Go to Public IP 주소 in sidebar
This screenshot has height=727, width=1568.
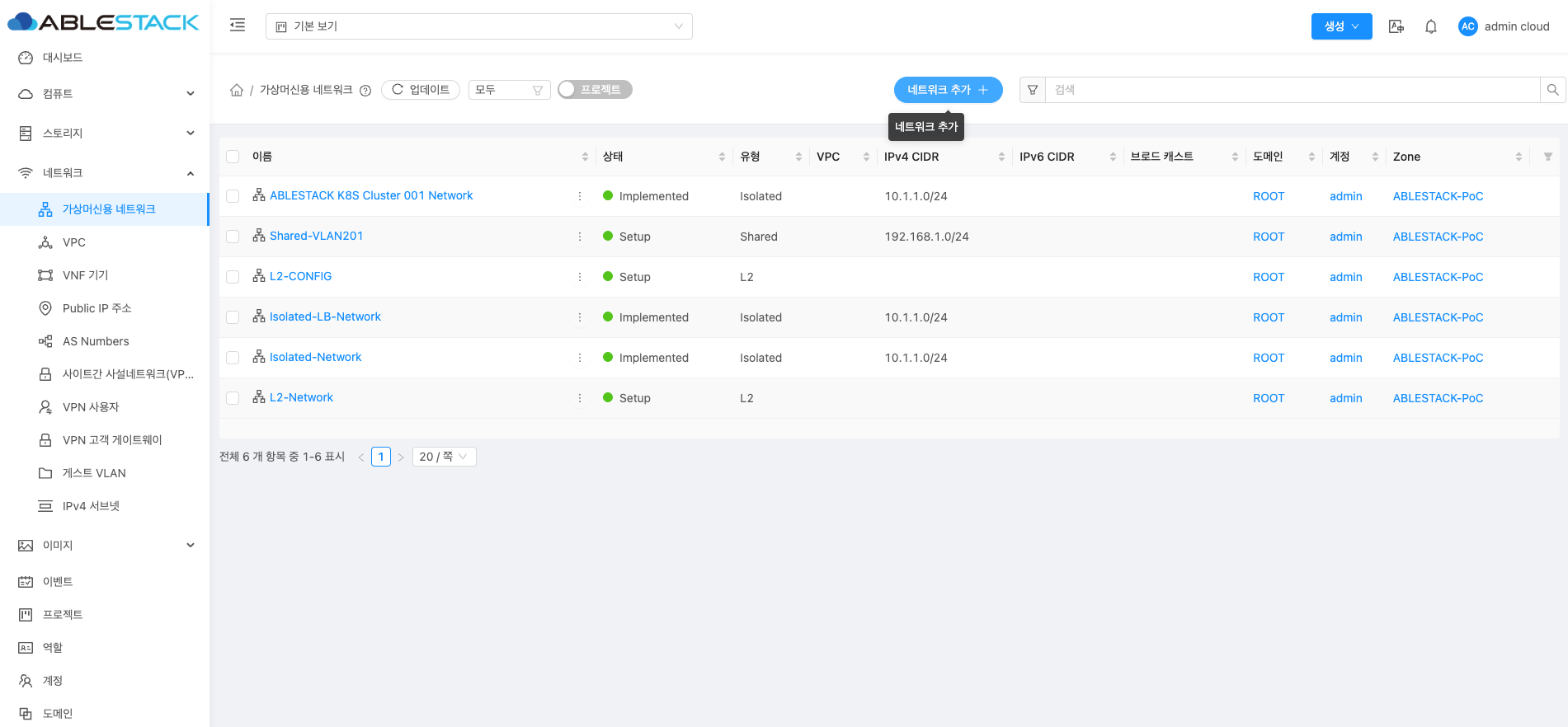[x=97, y=308]
